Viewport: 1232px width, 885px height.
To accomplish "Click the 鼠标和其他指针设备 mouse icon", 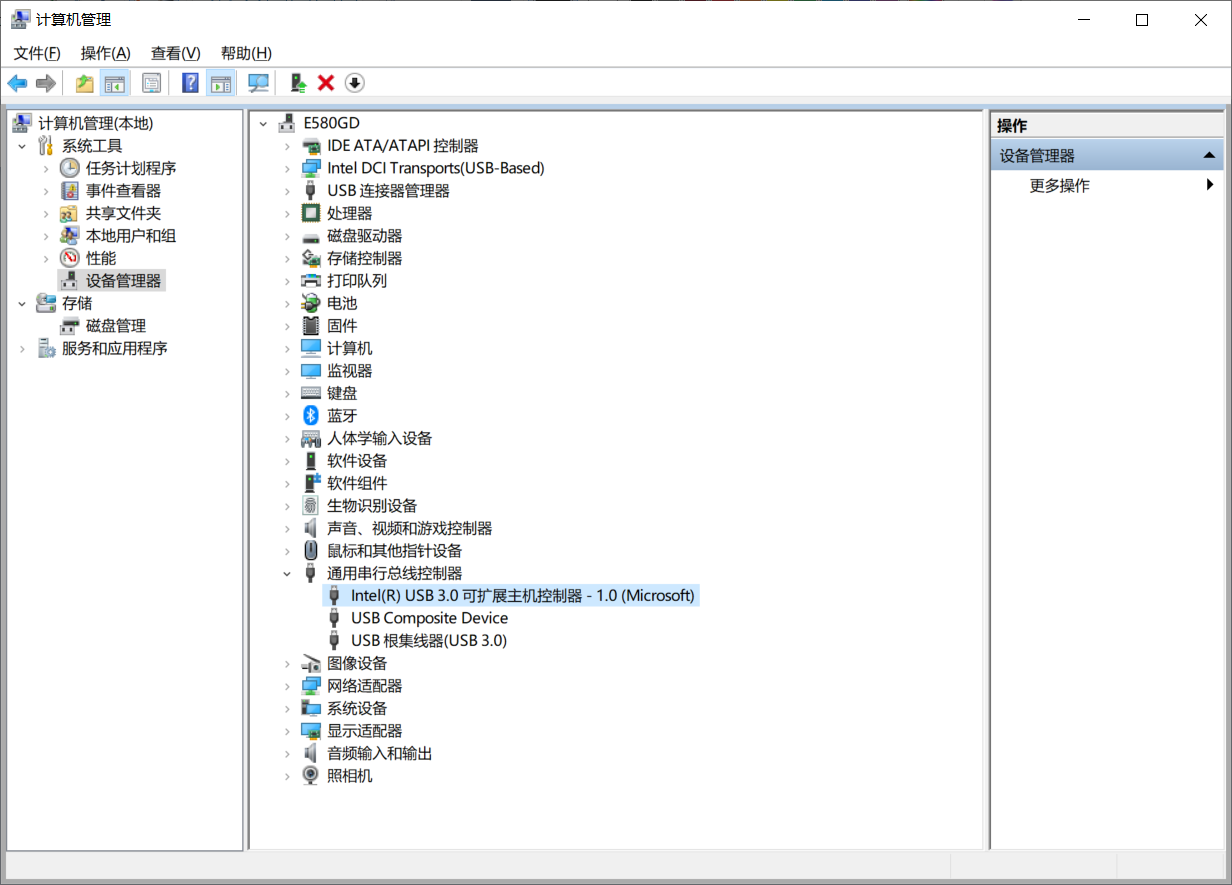I will click(x=311, y=551).
